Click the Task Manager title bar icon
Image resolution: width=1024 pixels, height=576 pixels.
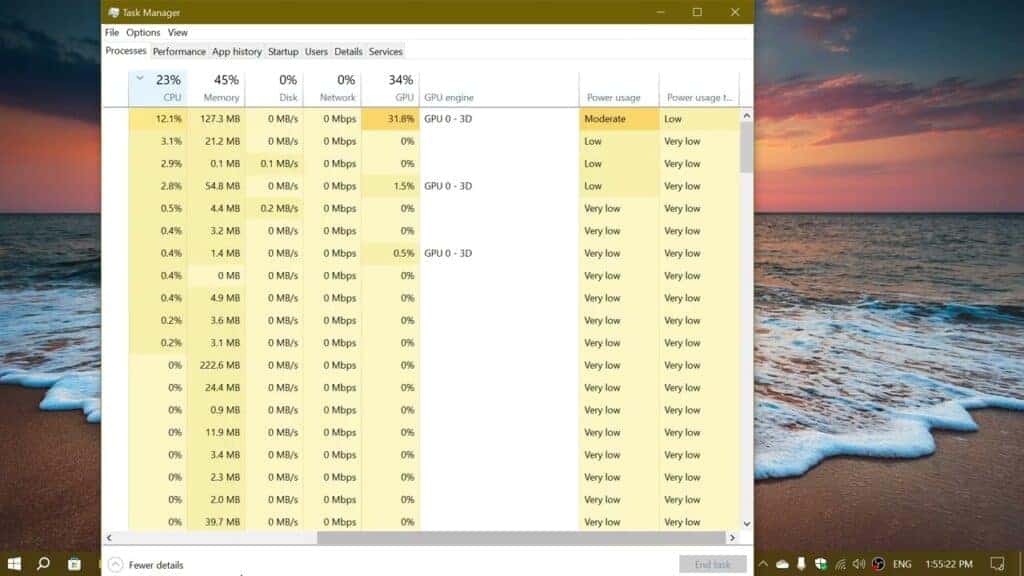(x=114, y=12)
